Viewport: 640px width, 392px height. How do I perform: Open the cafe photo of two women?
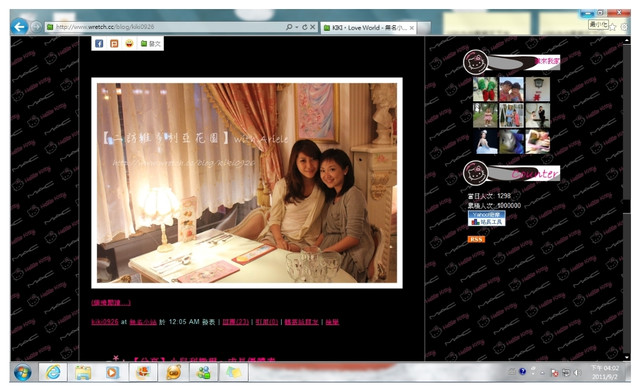coord(247,183)
